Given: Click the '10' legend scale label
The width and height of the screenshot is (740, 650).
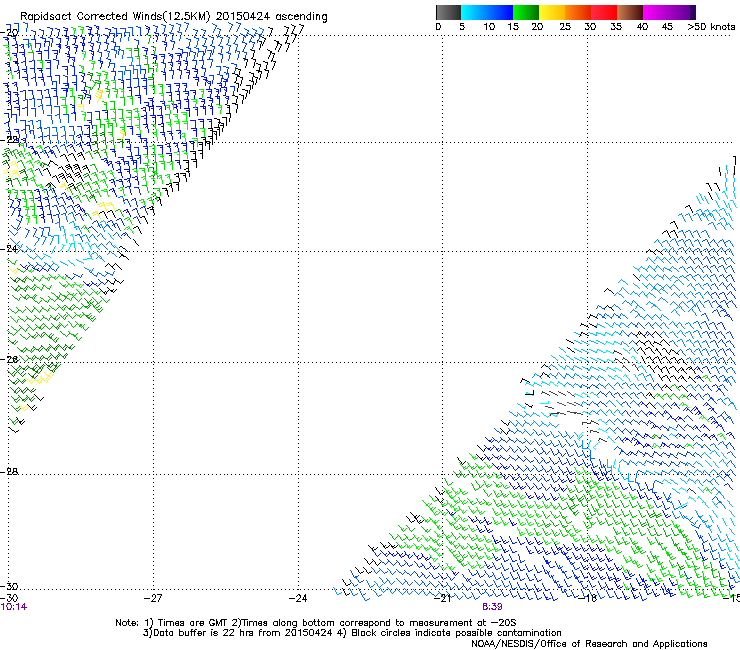Looking at the screenshot, I should [489, 27].
